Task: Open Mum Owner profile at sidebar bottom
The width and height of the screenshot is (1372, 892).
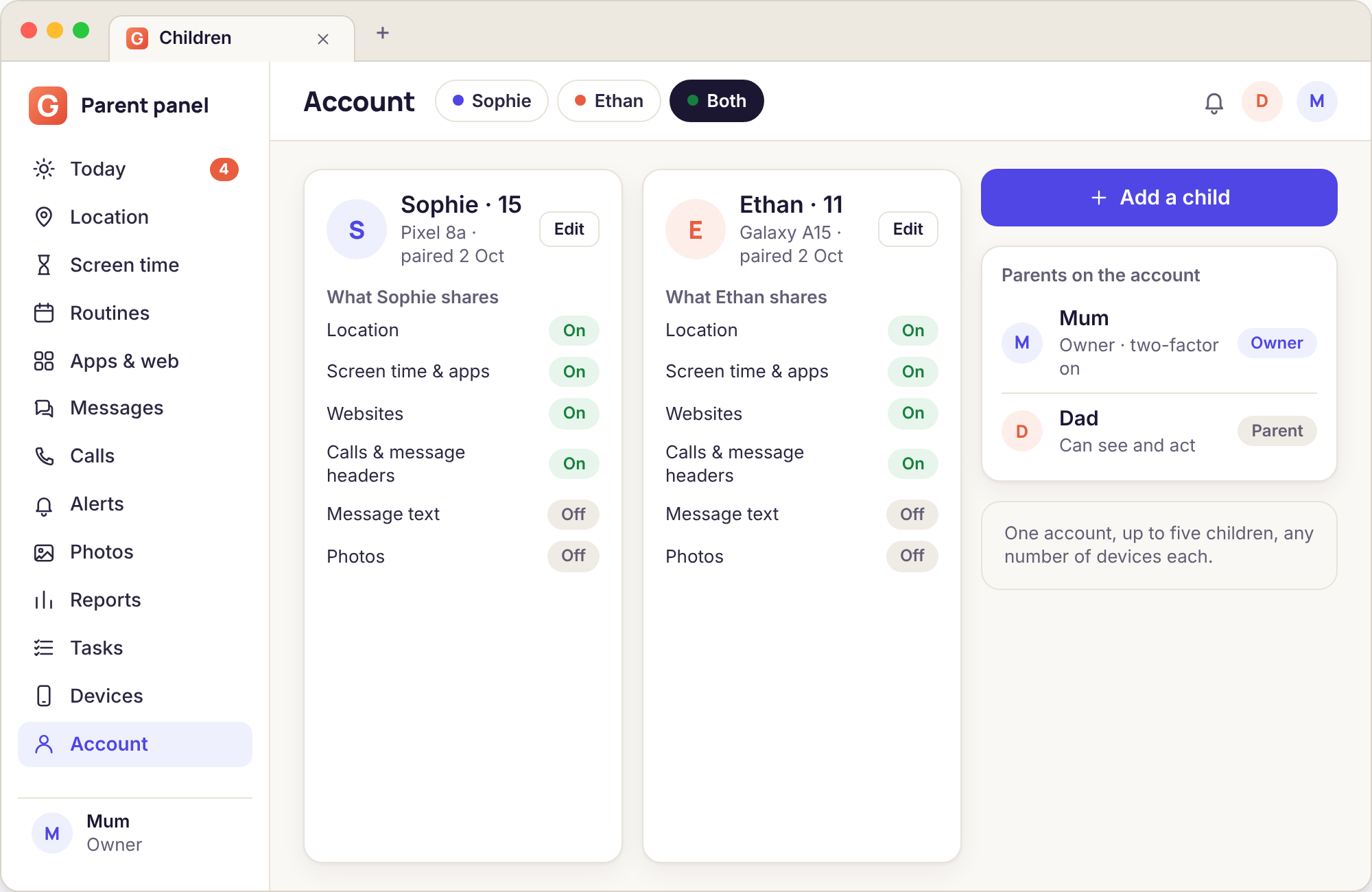Action: (135, 833)
